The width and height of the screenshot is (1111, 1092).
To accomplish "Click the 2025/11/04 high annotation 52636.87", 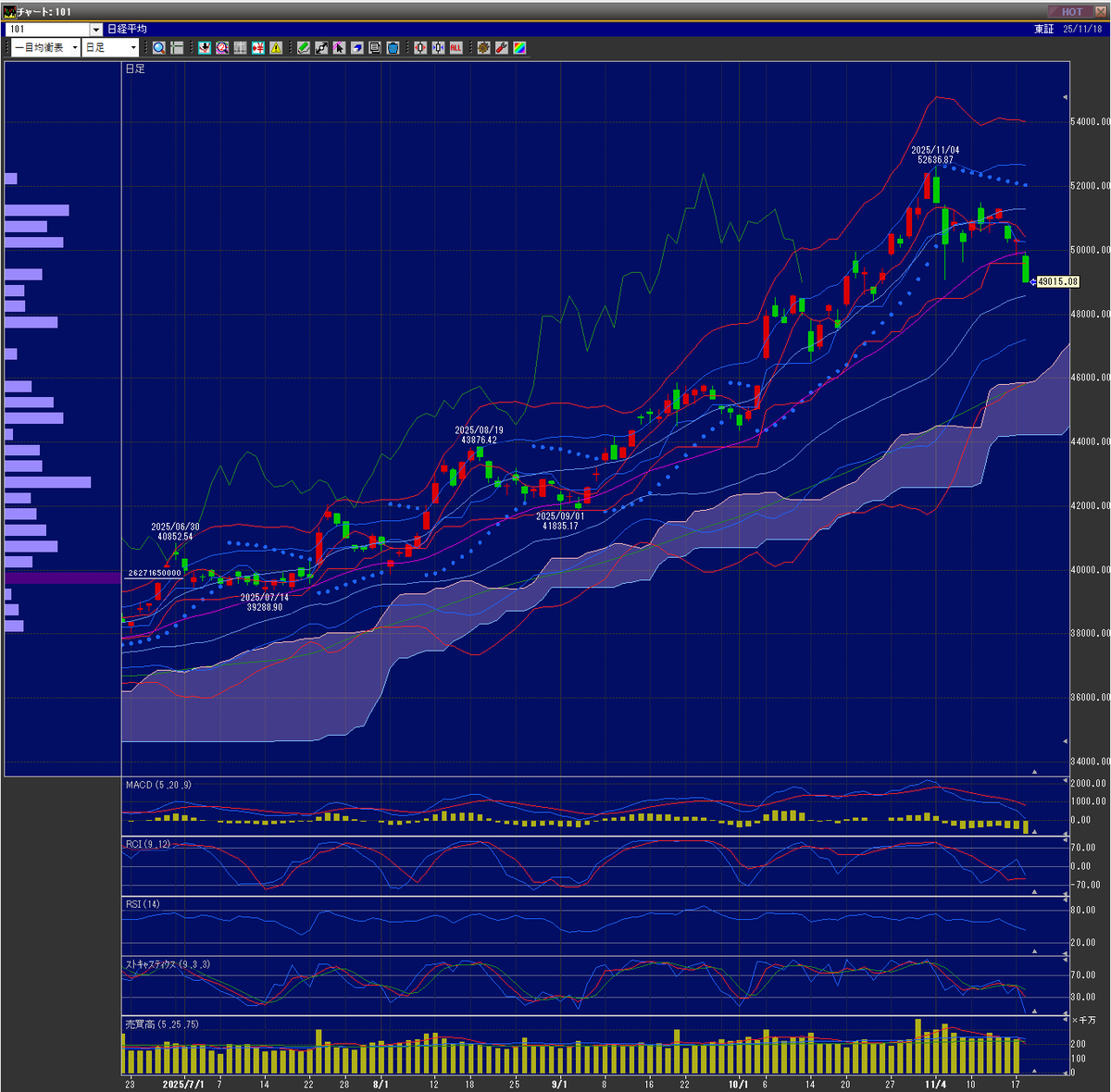I will [935, 155].
